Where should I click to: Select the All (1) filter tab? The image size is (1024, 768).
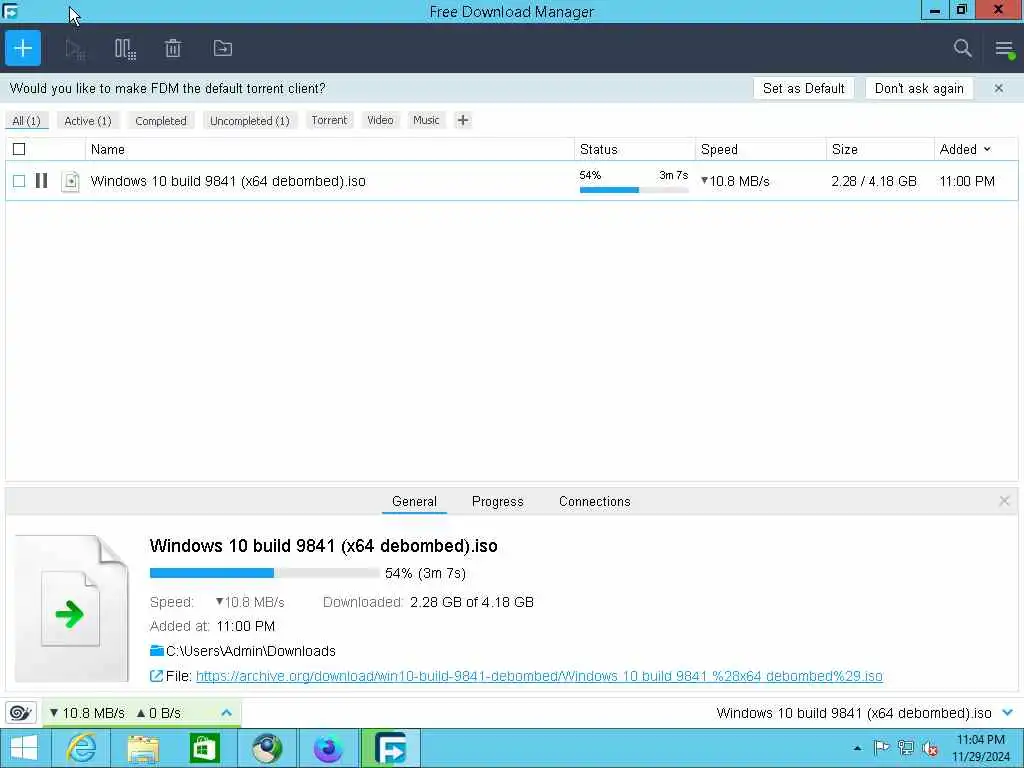point(26,121)
